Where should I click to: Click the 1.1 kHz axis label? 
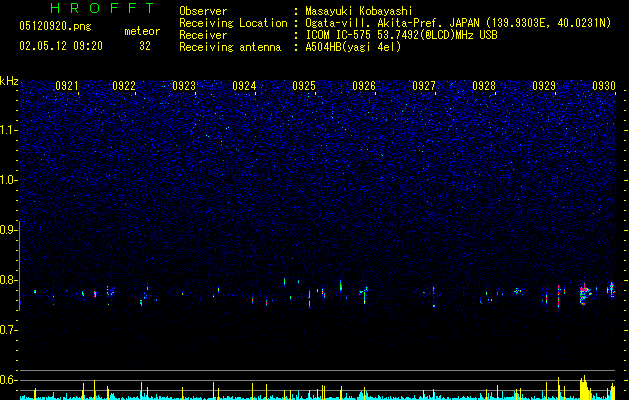click(7, 130)
